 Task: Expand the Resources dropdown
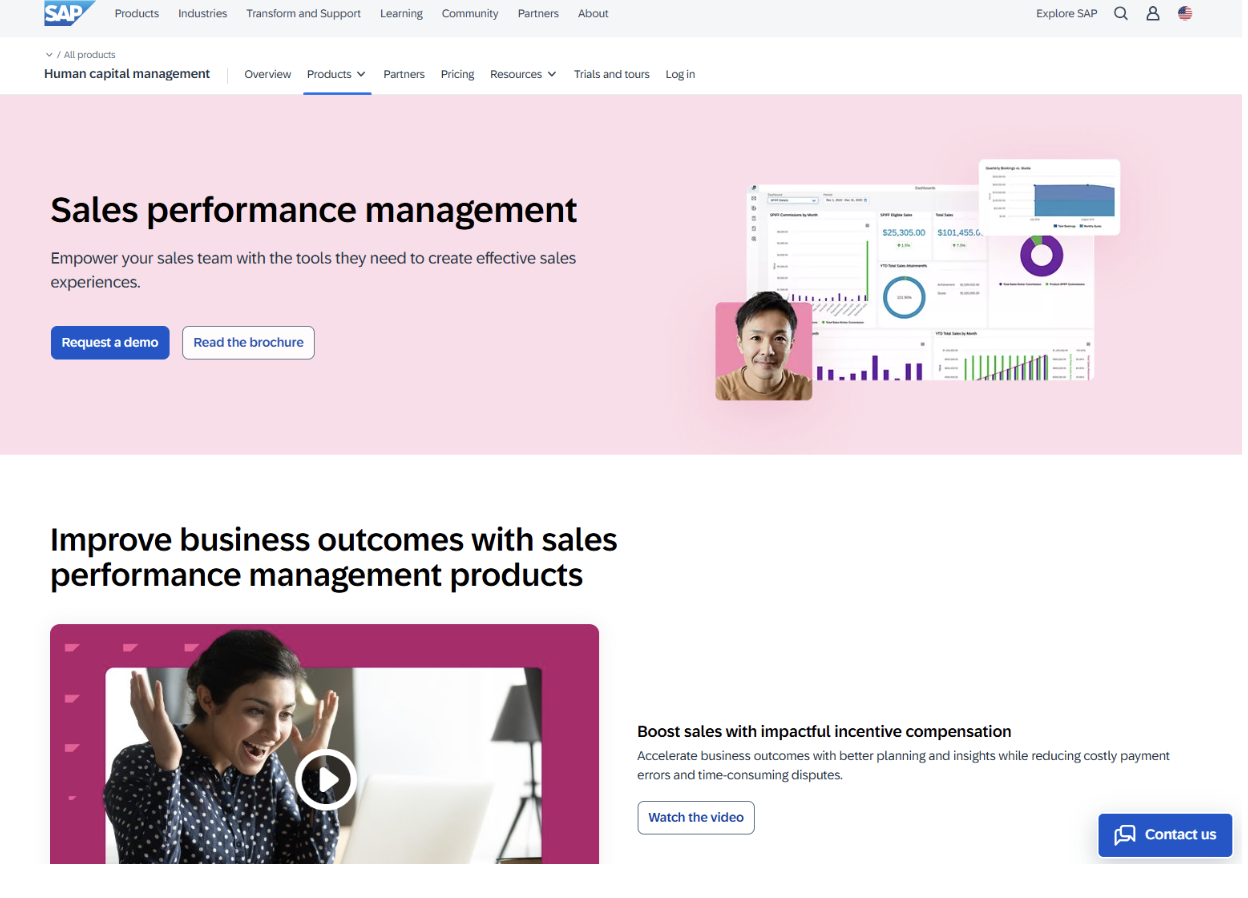coord(522,74)
